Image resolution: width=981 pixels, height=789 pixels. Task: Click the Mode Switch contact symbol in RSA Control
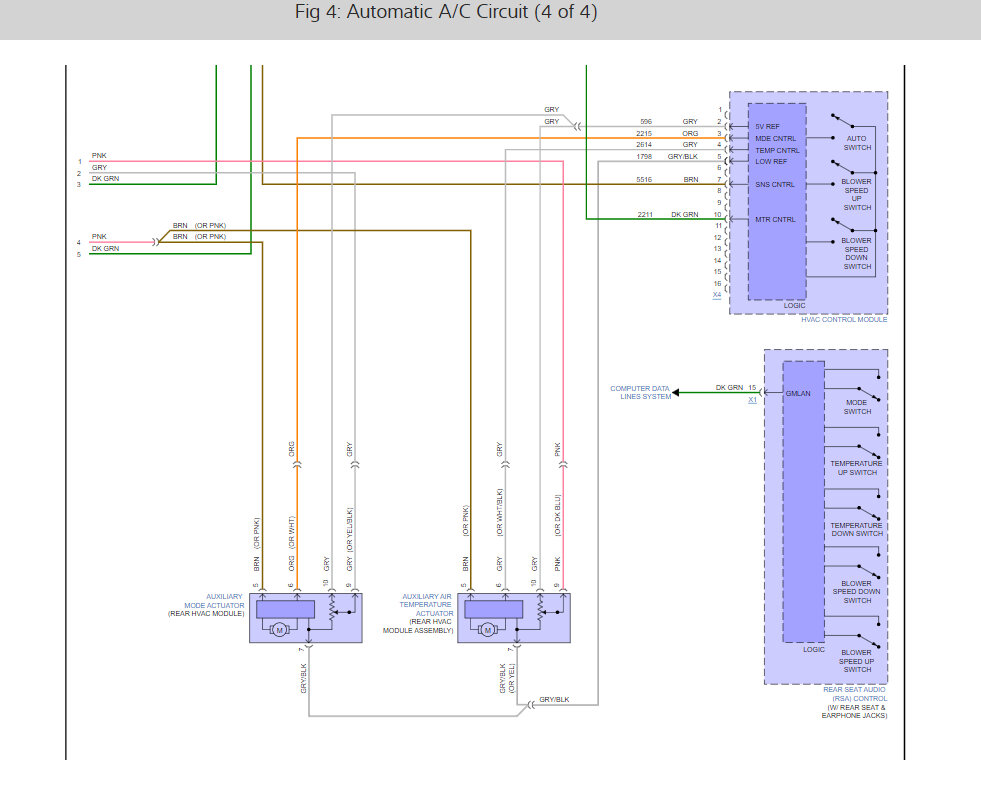[x=870, y=394]
